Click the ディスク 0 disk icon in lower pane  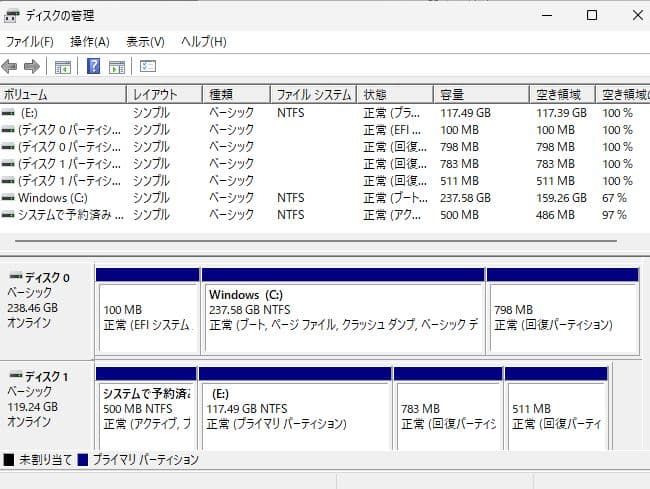[16, 276]
